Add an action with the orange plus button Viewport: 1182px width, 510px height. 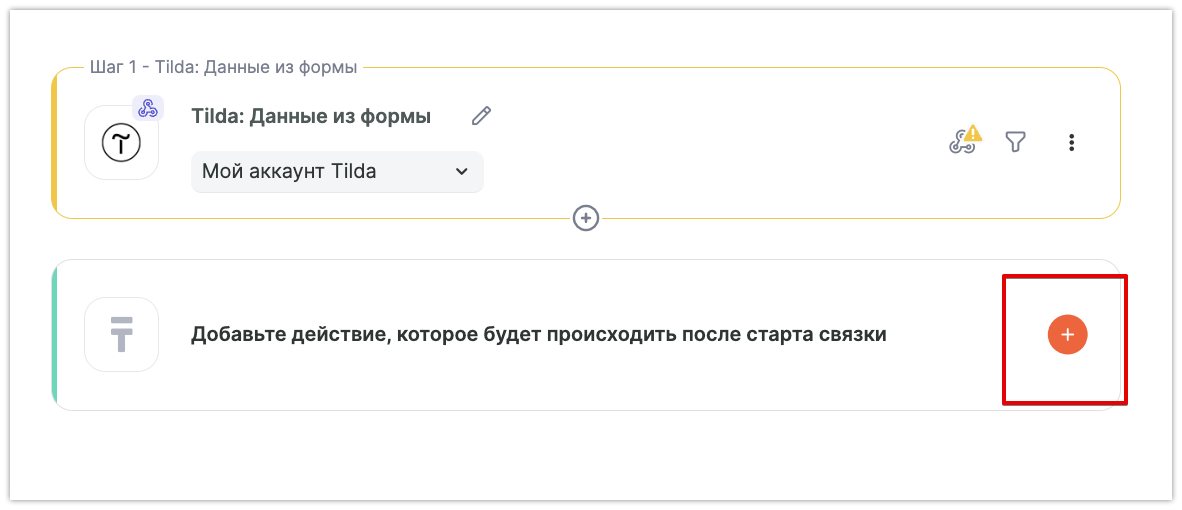[1067, 334]
